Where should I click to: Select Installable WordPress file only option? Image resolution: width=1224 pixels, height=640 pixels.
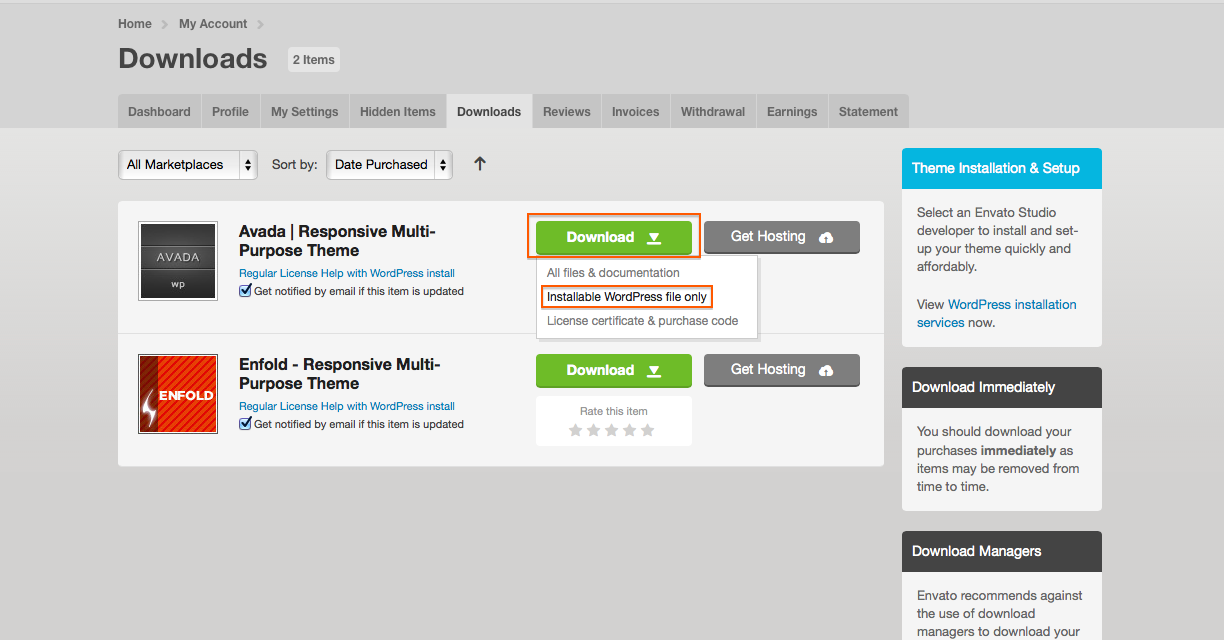627,297
